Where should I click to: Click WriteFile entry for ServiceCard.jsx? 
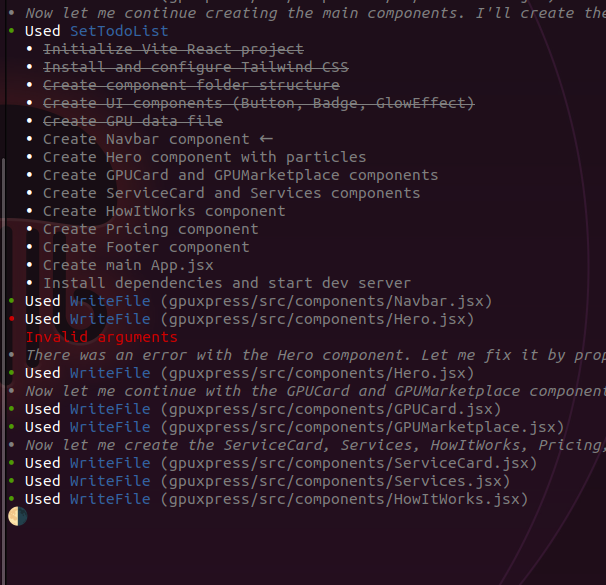[281, 463]
